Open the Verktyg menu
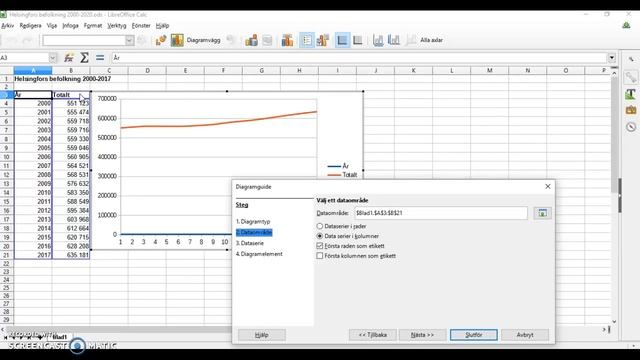This screenshot has height=360, width=640. pyautogui.click(x=117, y=25)
